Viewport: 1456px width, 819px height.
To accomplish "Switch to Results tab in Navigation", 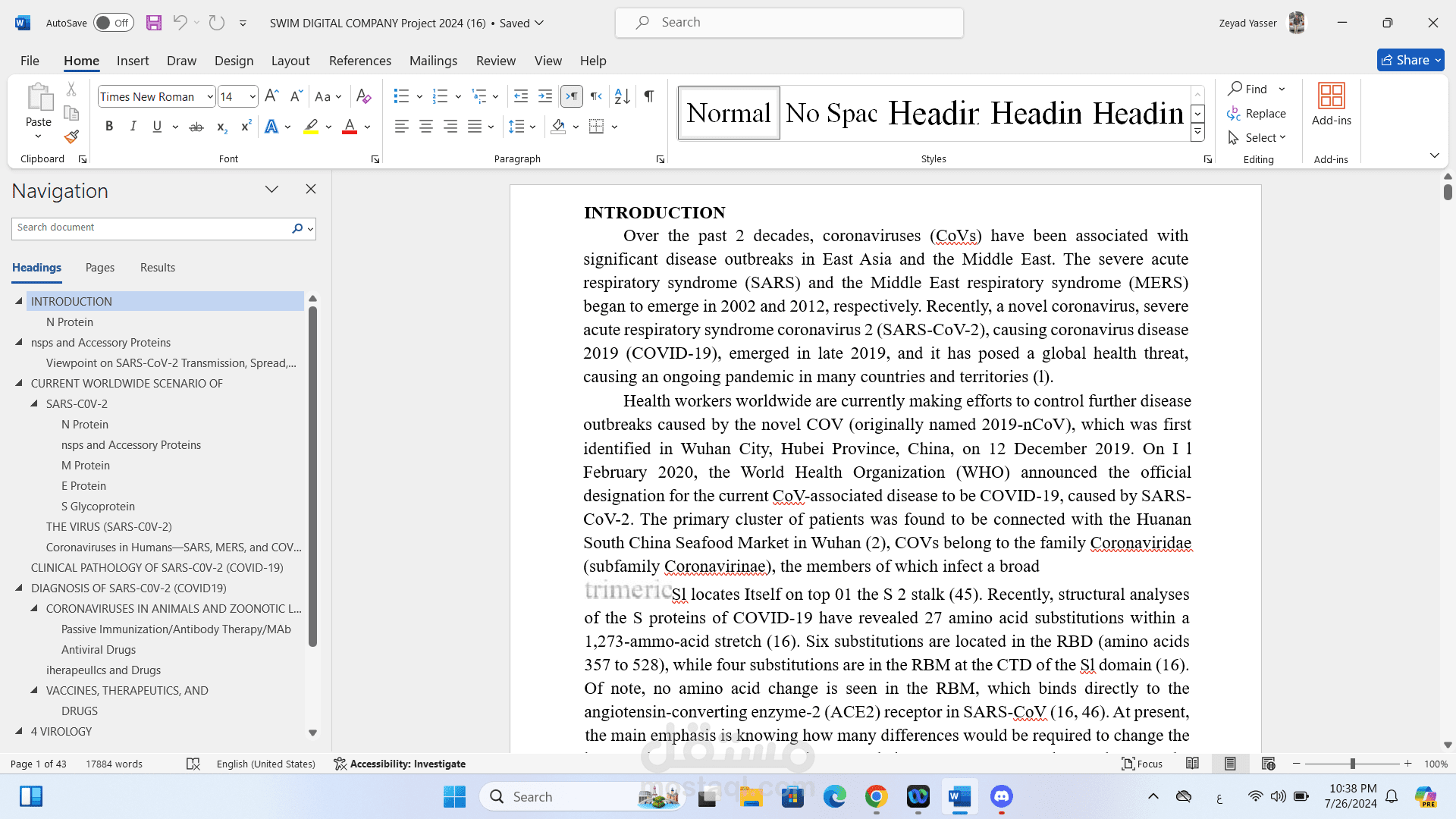I will (x=158, y=268).
